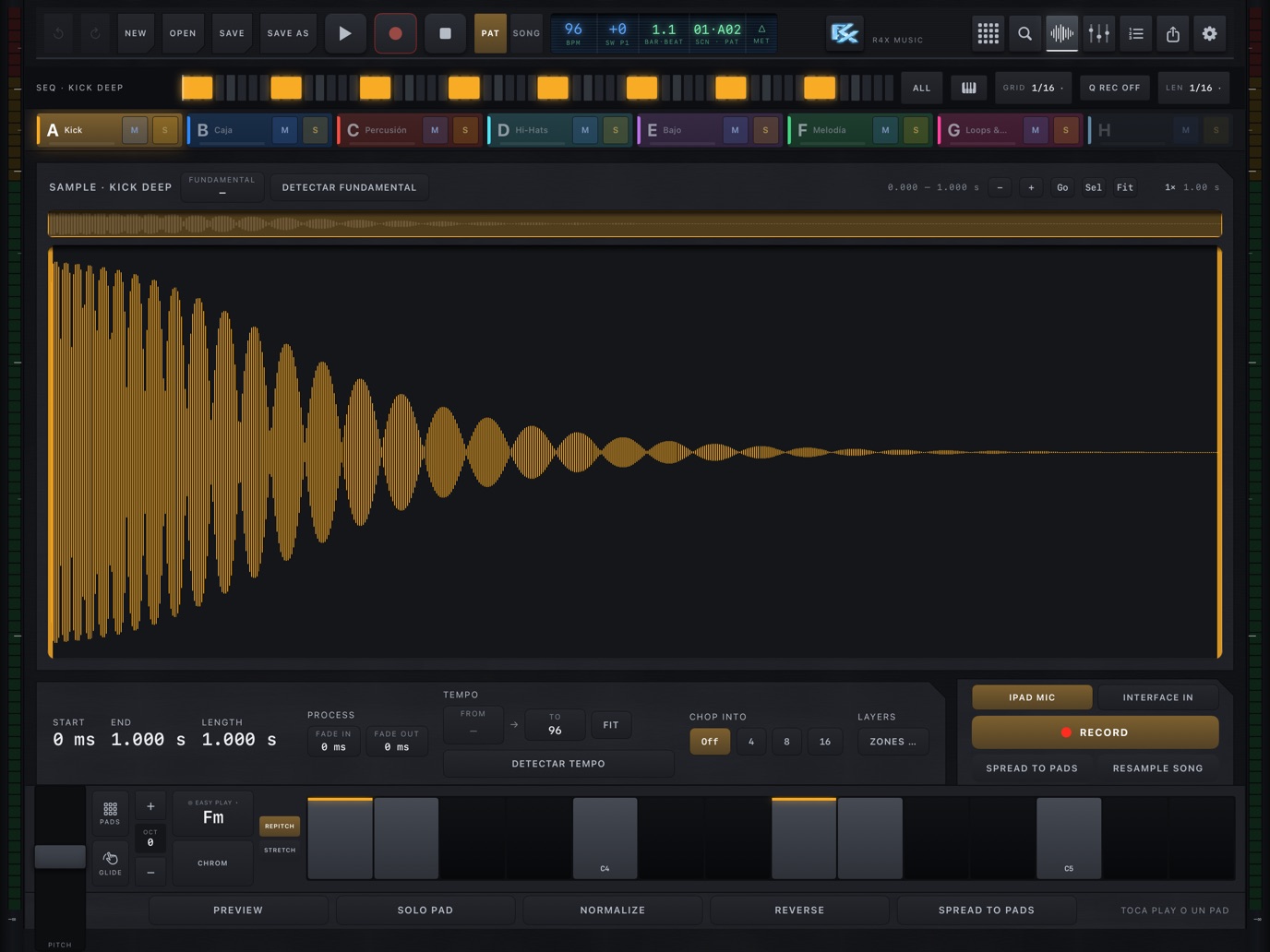Mute track B Caja

point(284,130)
